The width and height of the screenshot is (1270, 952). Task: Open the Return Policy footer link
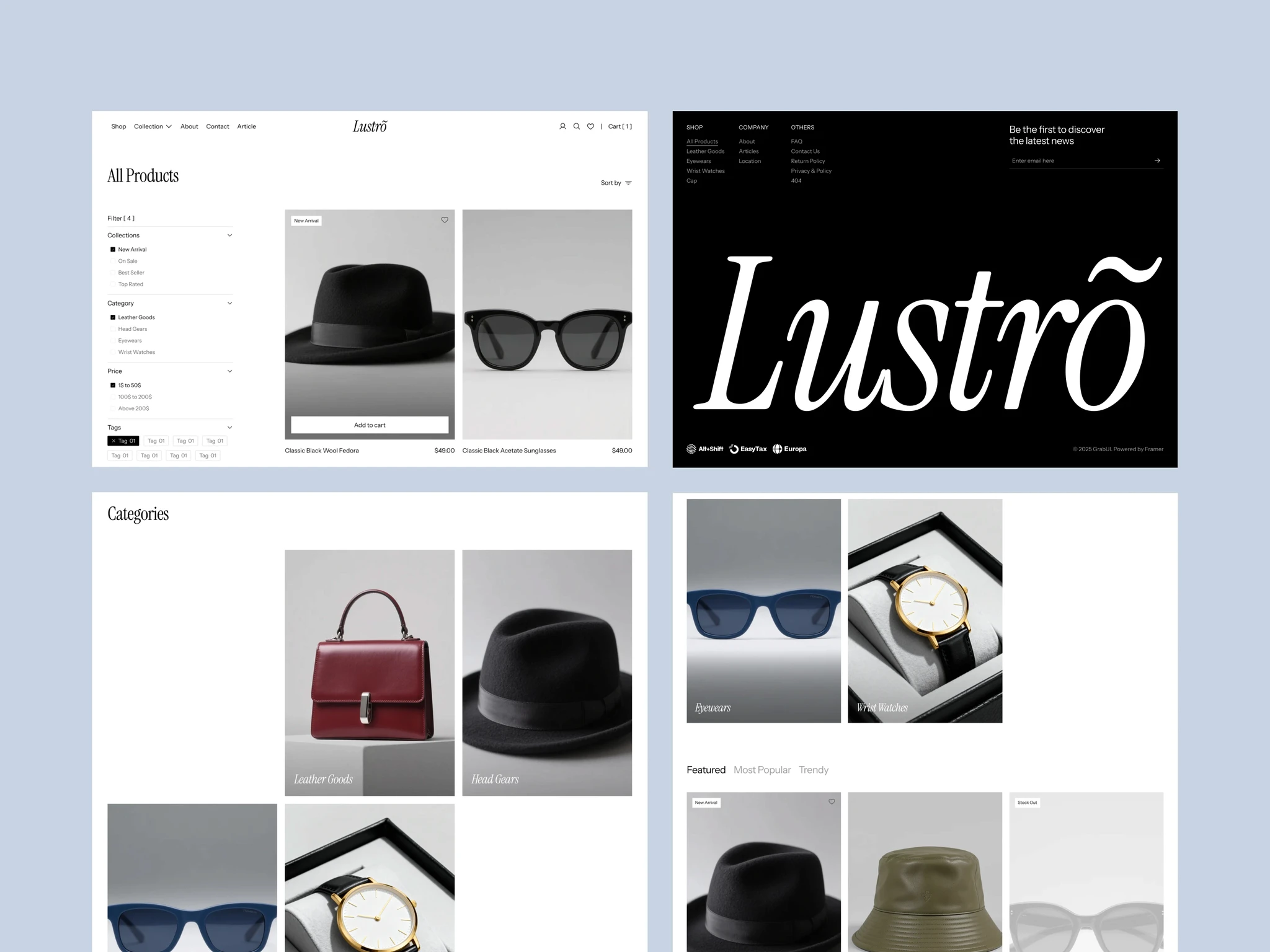coord(807,161)
